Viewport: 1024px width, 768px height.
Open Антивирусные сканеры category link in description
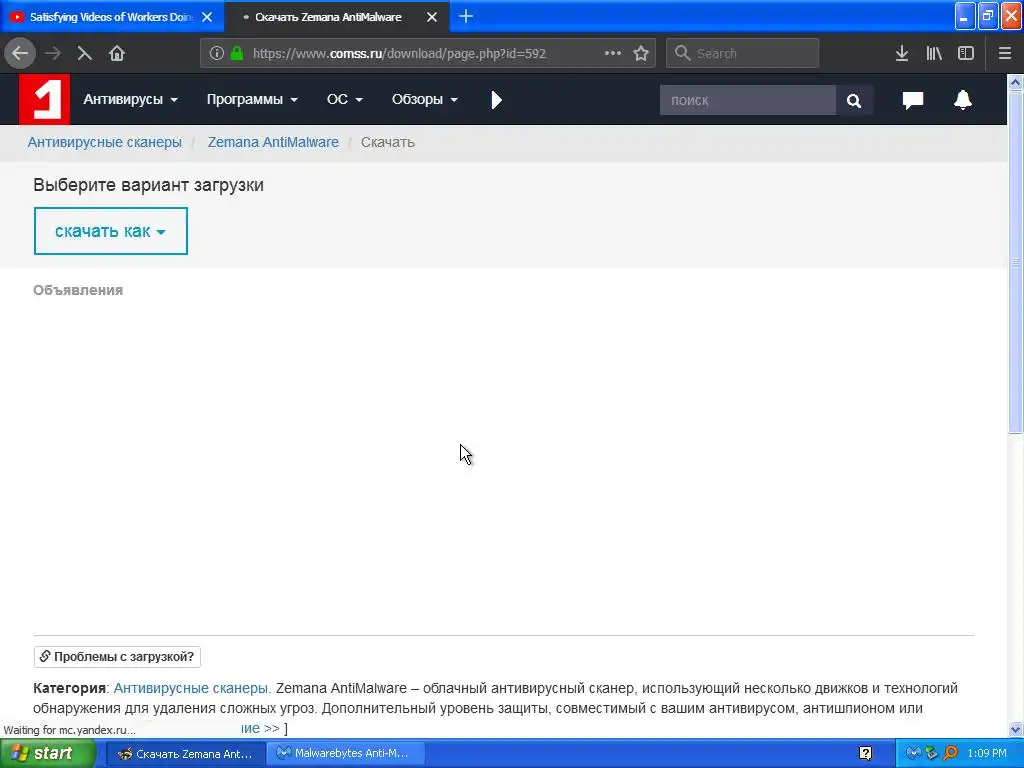[191, 688]
